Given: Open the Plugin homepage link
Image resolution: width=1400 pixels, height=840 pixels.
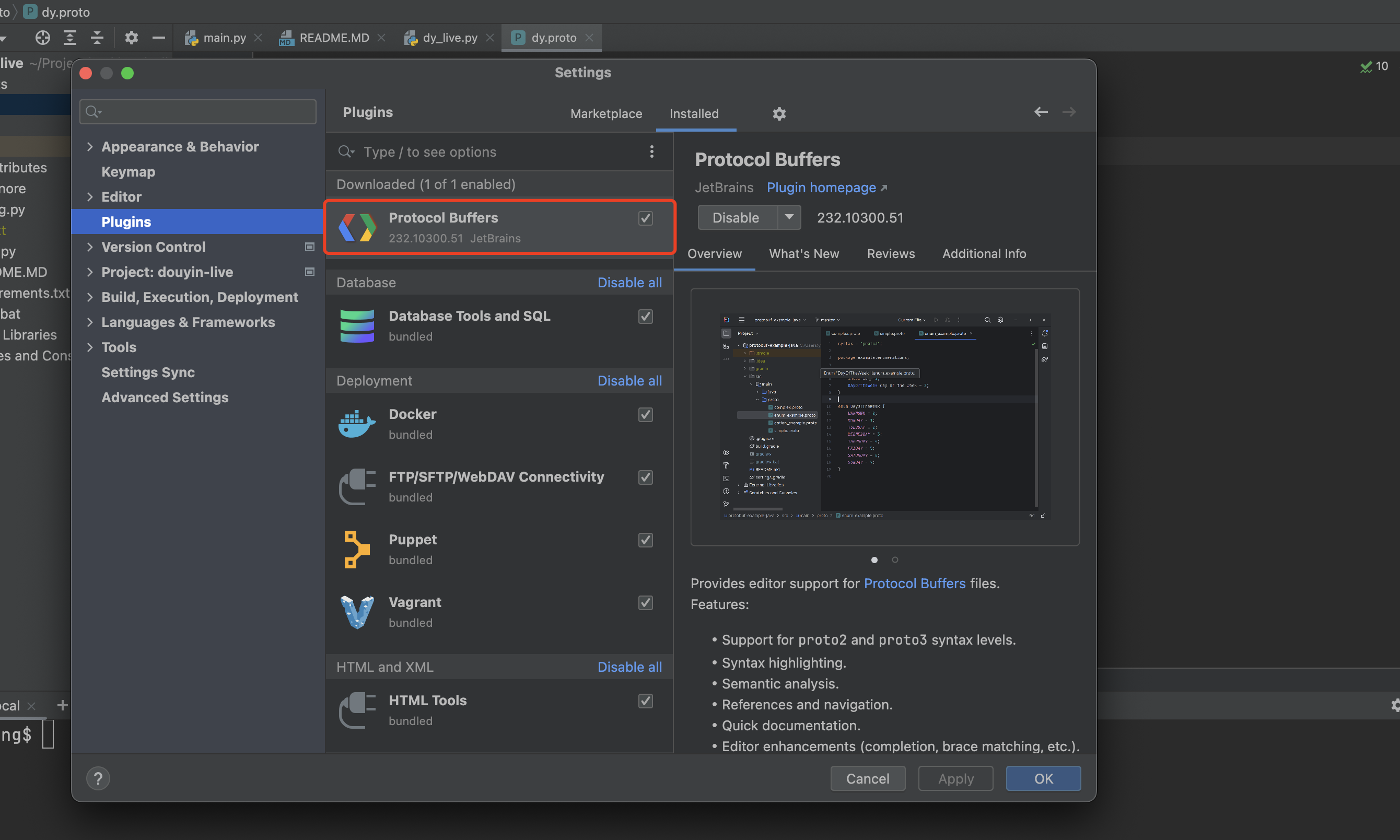Looking at the screenshot, I should [822, 188].
